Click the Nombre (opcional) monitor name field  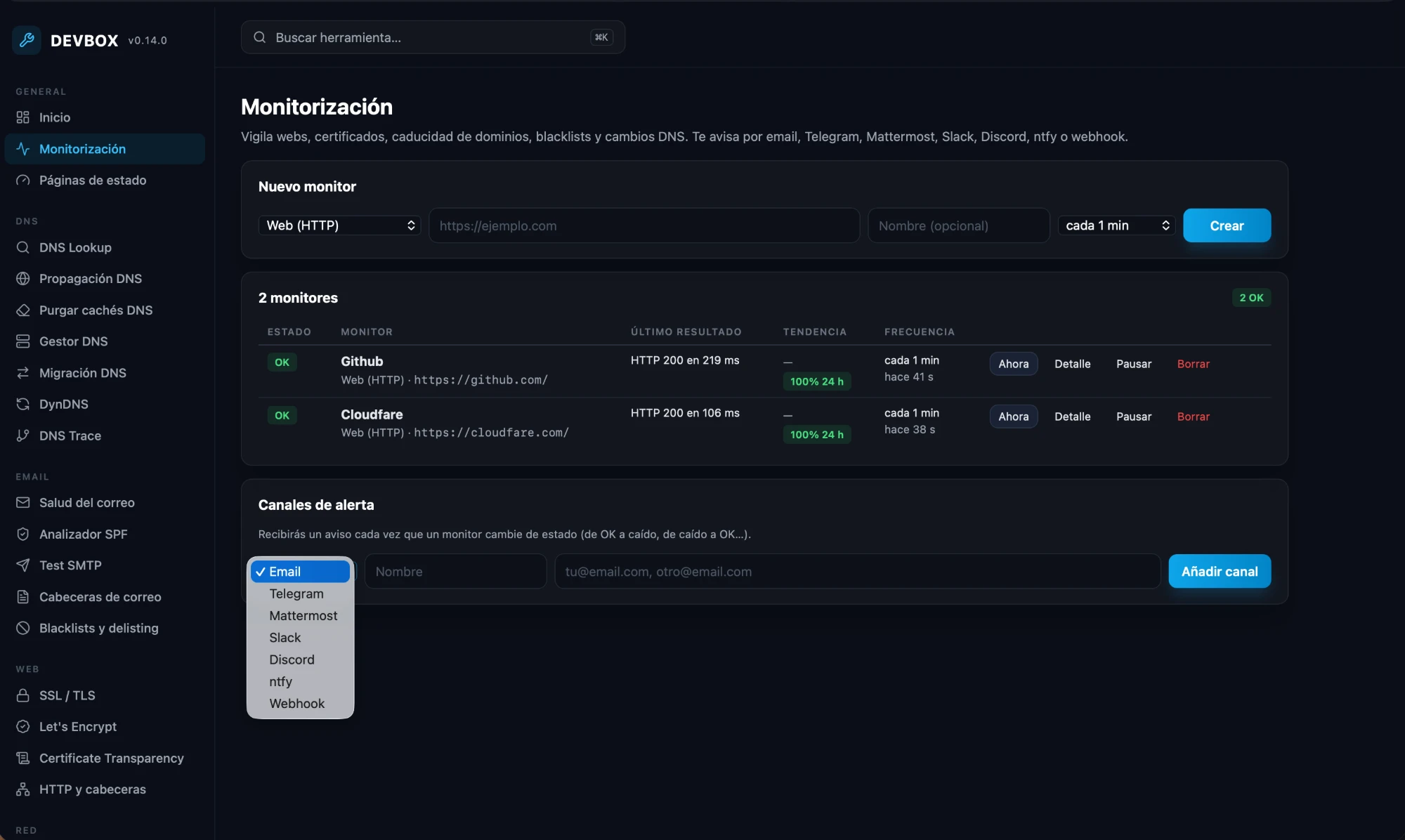pos(958,225)
